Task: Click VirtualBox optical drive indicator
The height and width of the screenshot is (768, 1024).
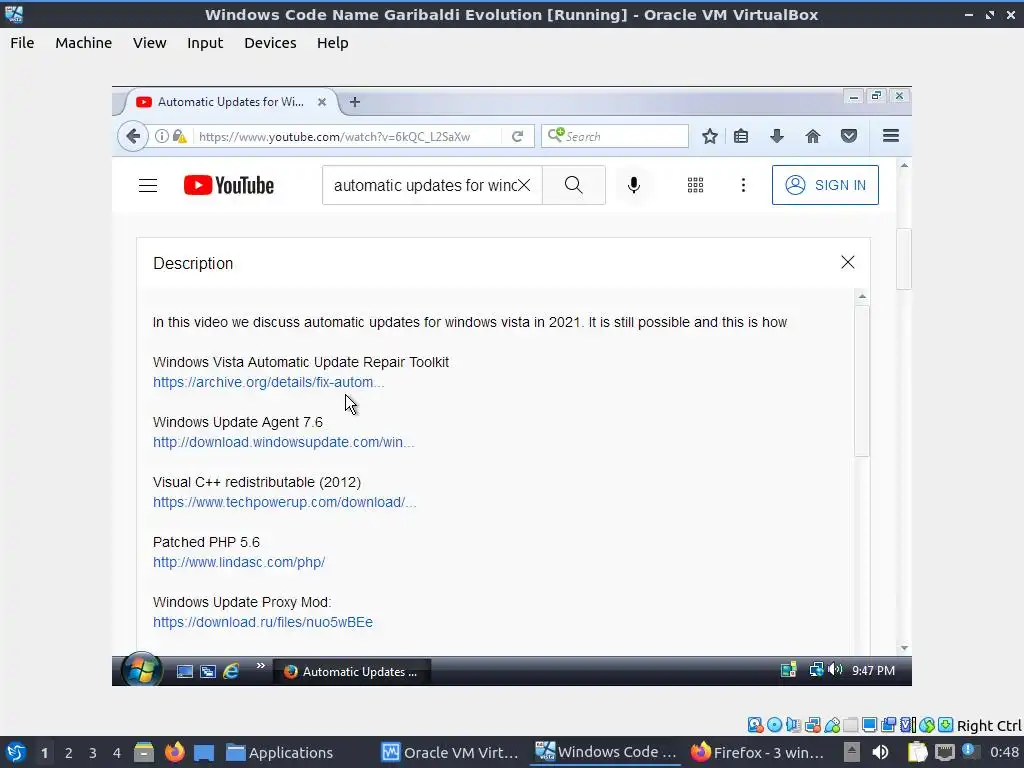Action: [x=775, y=725]
